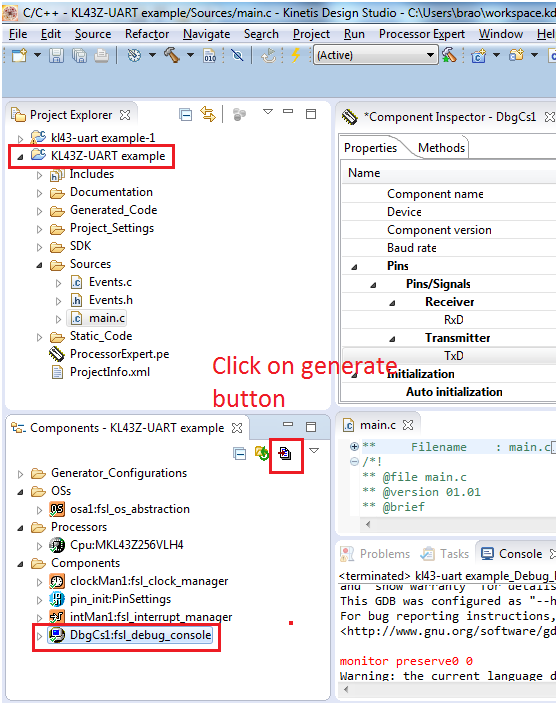Select DbgCs1:fsl_debug_console component
This screenshot has width=558, height=705.
click(x=130, y=635)
